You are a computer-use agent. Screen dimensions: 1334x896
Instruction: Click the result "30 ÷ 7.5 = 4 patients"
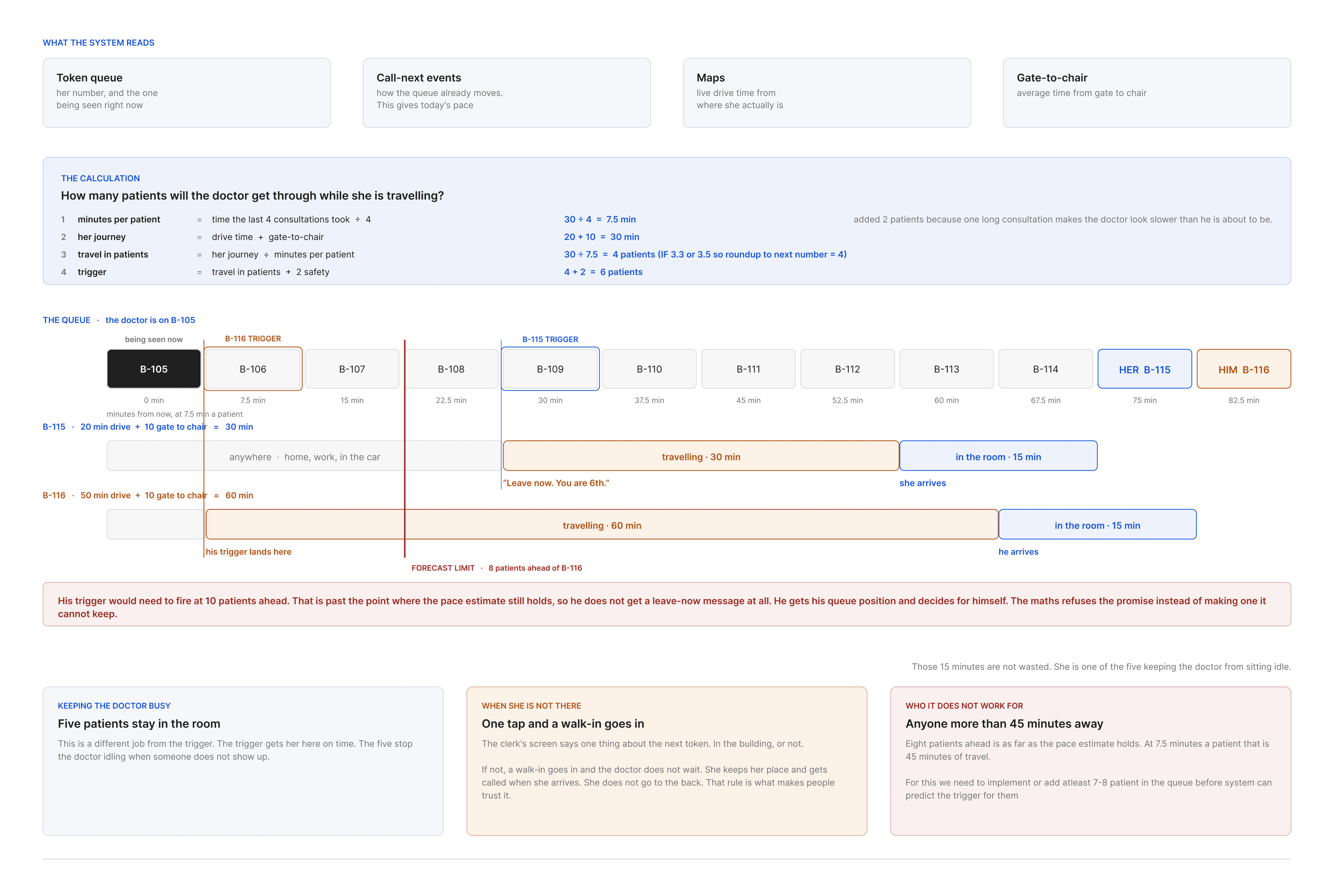click(x=705, y=254)
